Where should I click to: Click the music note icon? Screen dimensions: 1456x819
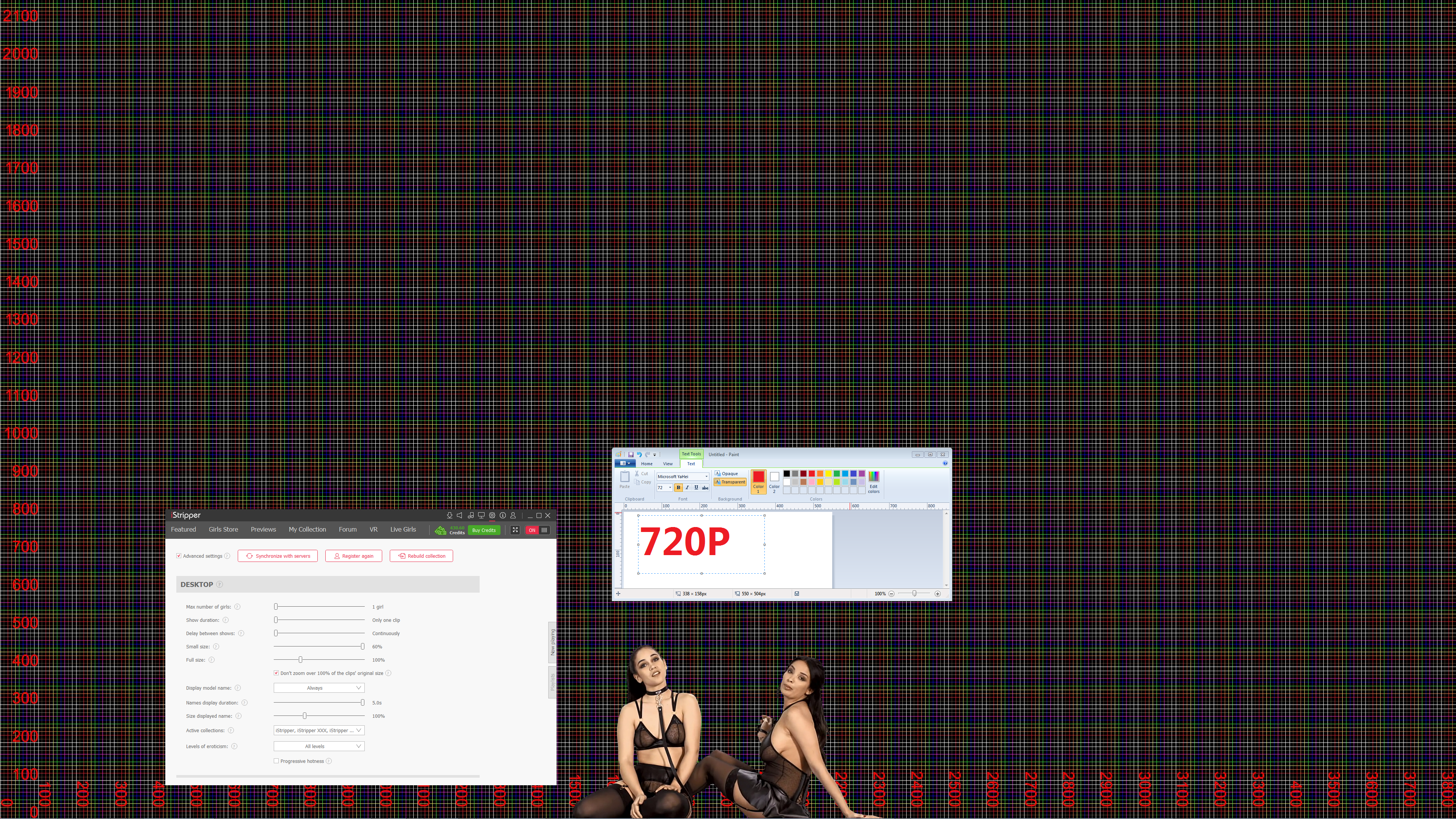click(470, 516)
